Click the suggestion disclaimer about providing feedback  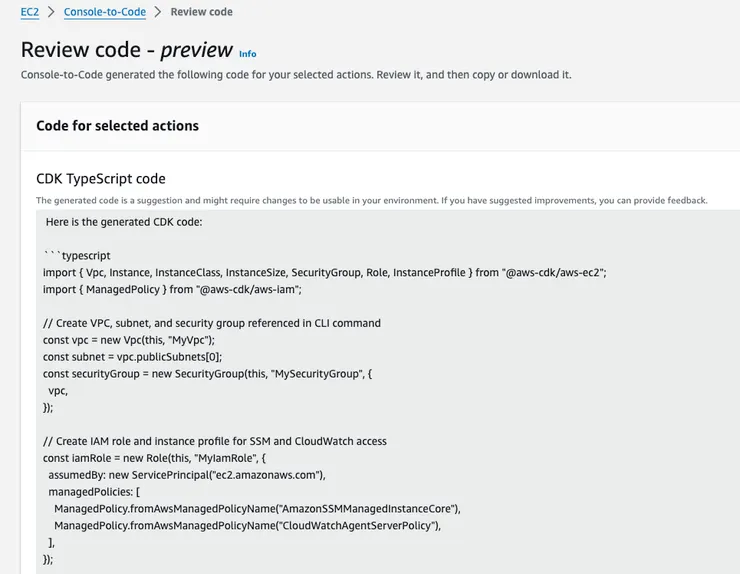(371, 200)
